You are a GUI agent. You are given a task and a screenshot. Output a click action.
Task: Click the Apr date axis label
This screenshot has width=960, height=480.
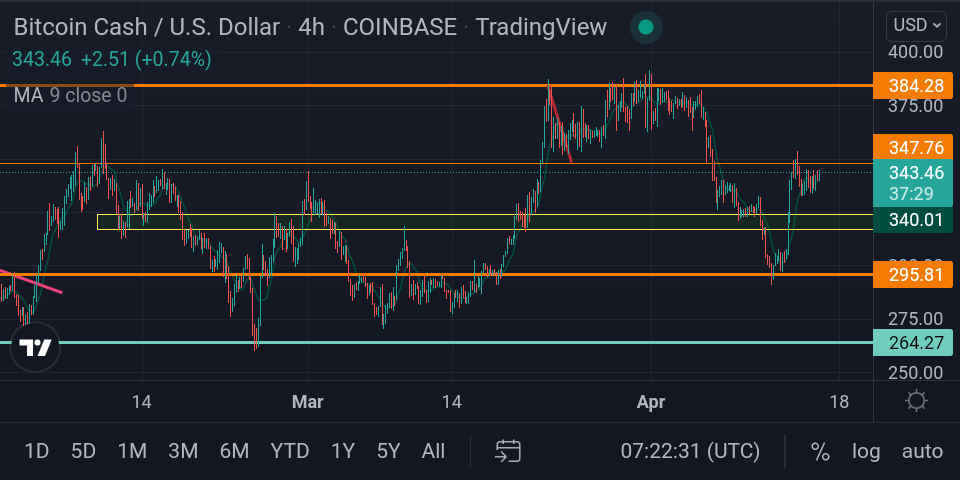click(x=651, y=402)
